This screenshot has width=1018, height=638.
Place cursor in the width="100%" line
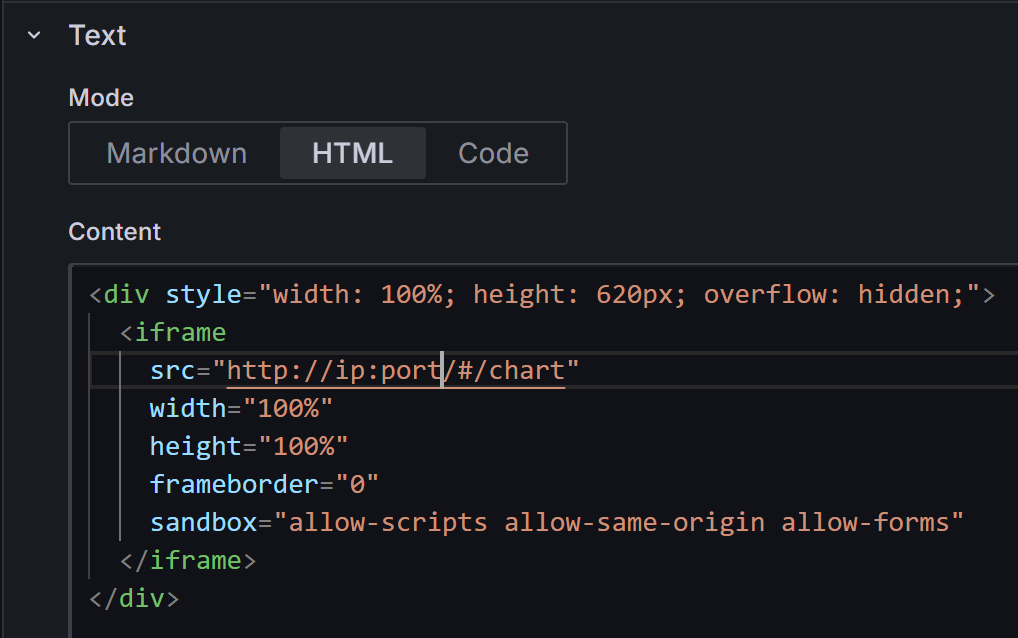tap(240, 409)
